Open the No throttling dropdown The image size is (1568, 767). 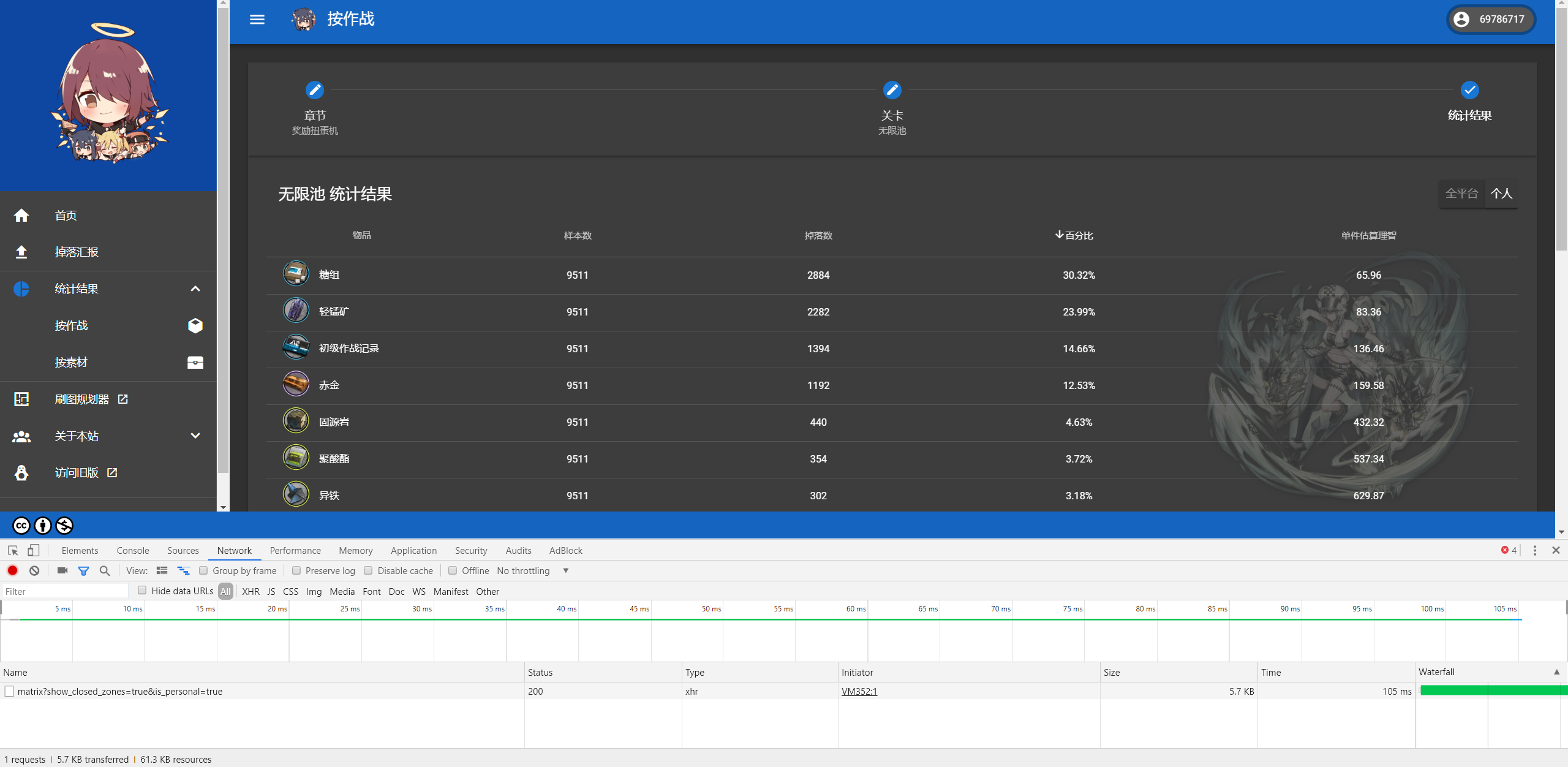click(x=532, y=570)
